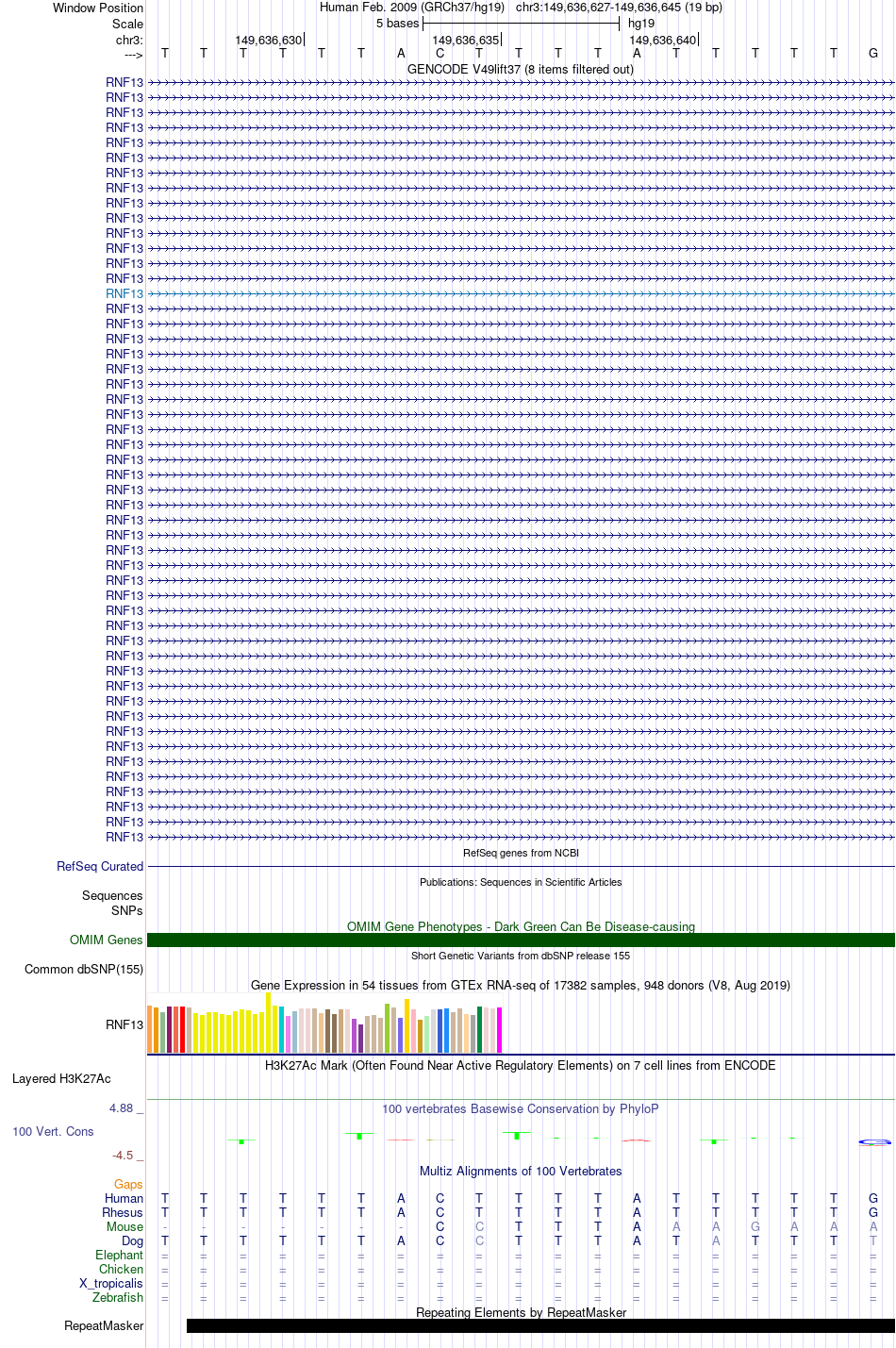
Task: Click the Chicken alignment row label
Action: [x=122, y=1270]
